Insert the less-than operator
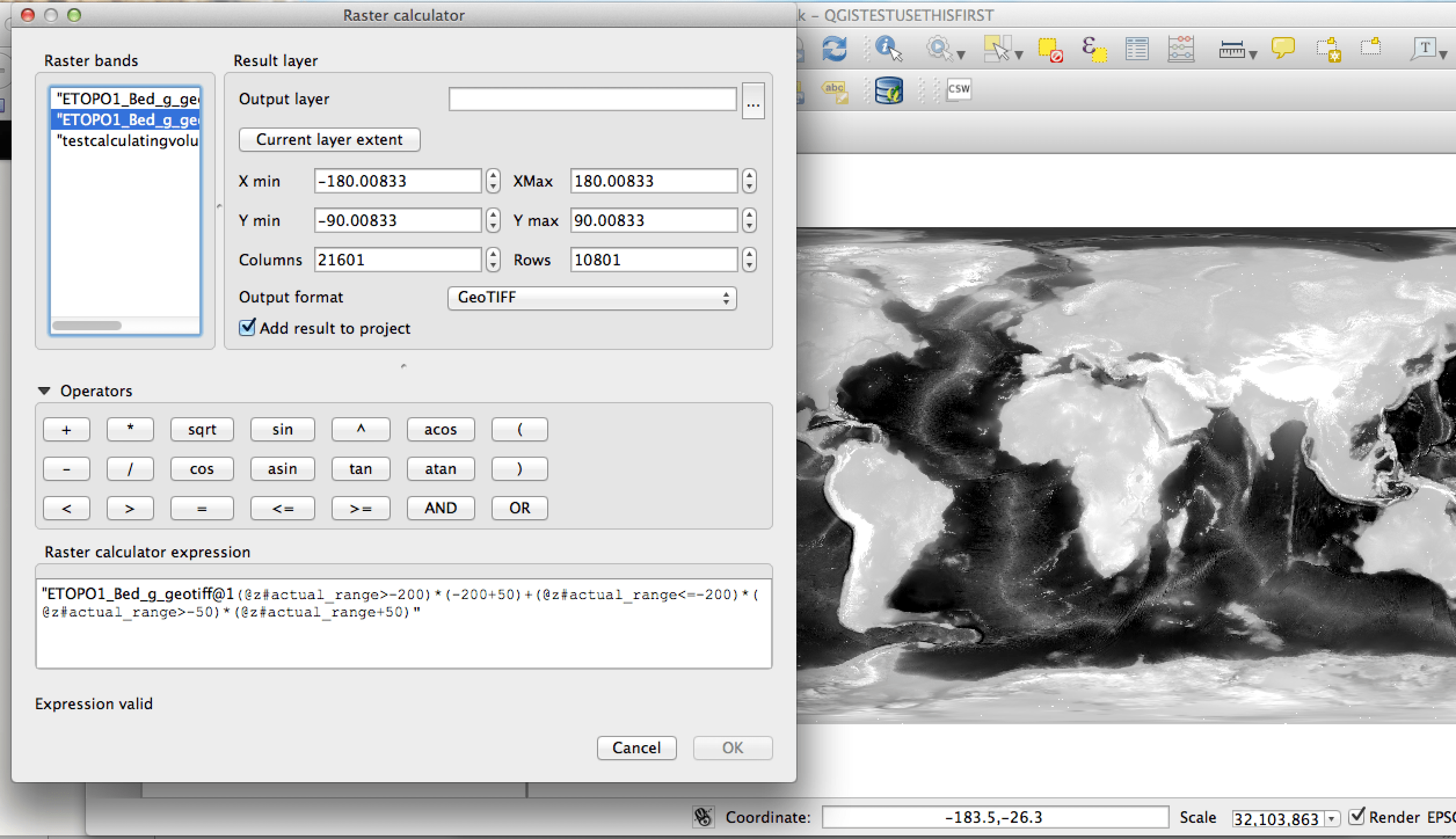This screenshot has width=1456, height=839. (67, 508)
